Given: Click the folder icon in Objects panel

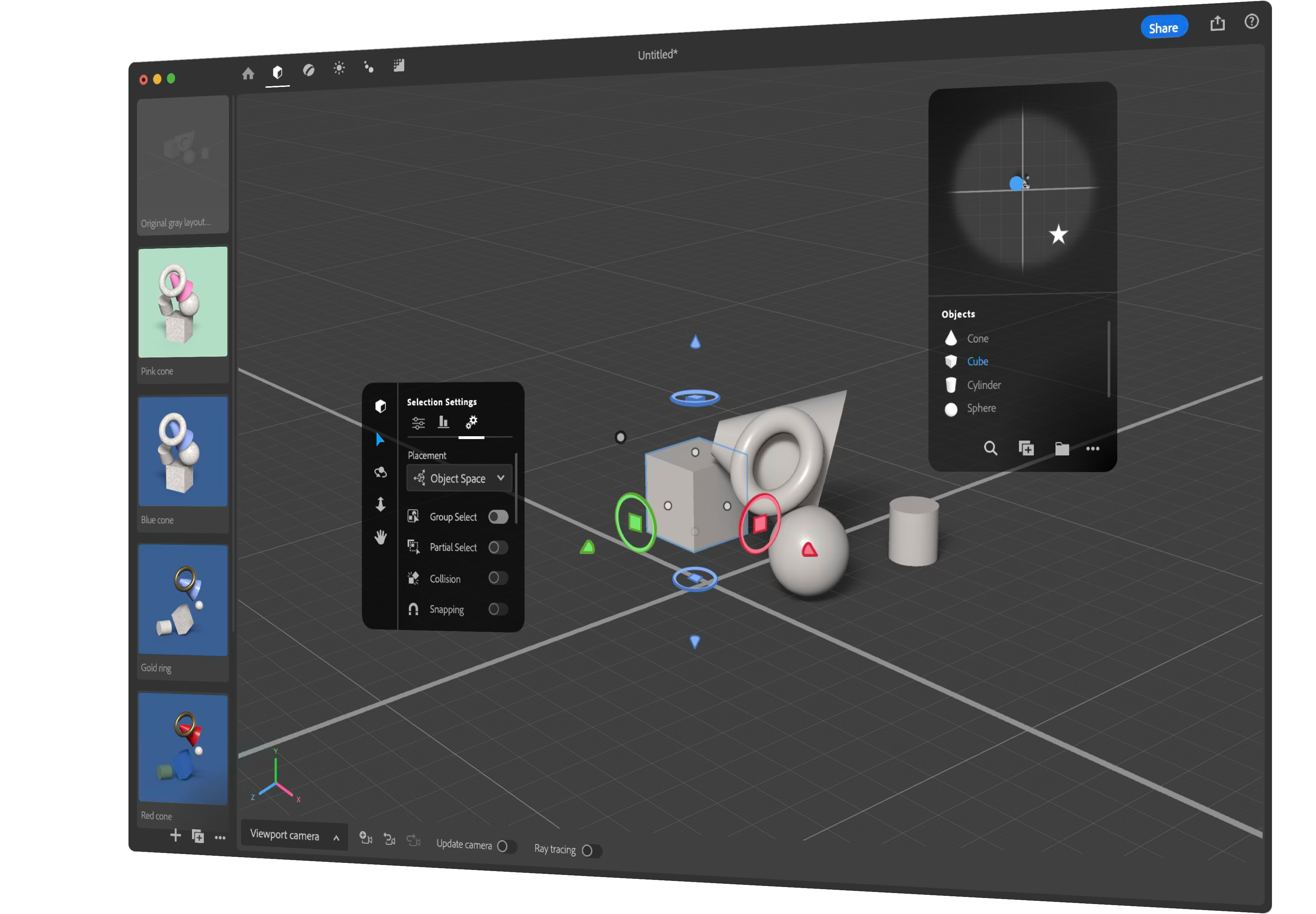Looking at the screenshot, I should pos(1062,448).
